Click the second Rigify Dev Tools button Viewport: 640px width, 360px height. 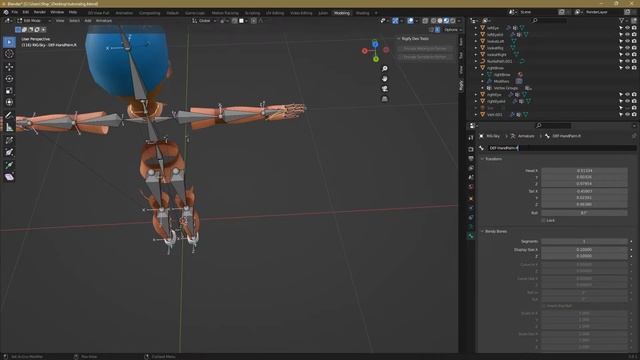pyautogui.click(x=425, y=57)
